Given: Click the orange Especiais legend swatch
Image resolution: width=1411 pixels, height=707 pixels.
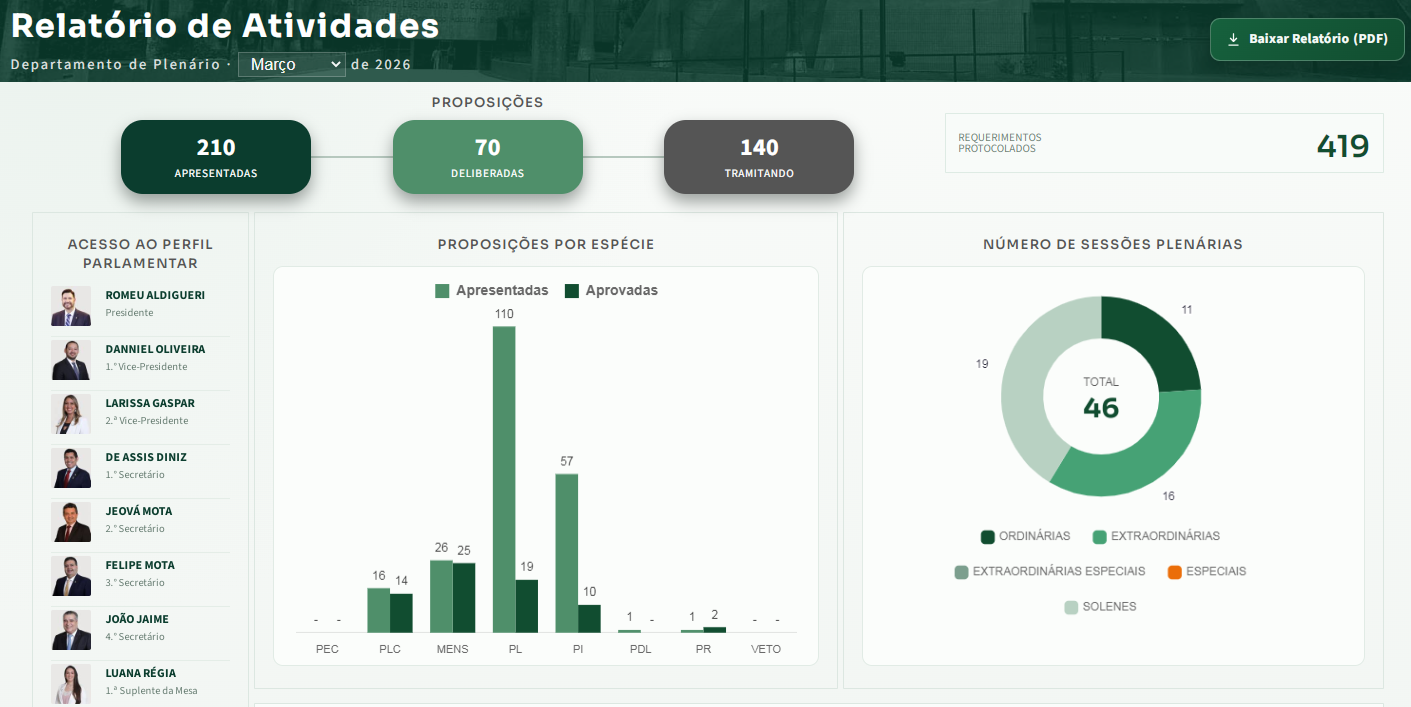Looking at the screenshot, I should point(1175,572).
